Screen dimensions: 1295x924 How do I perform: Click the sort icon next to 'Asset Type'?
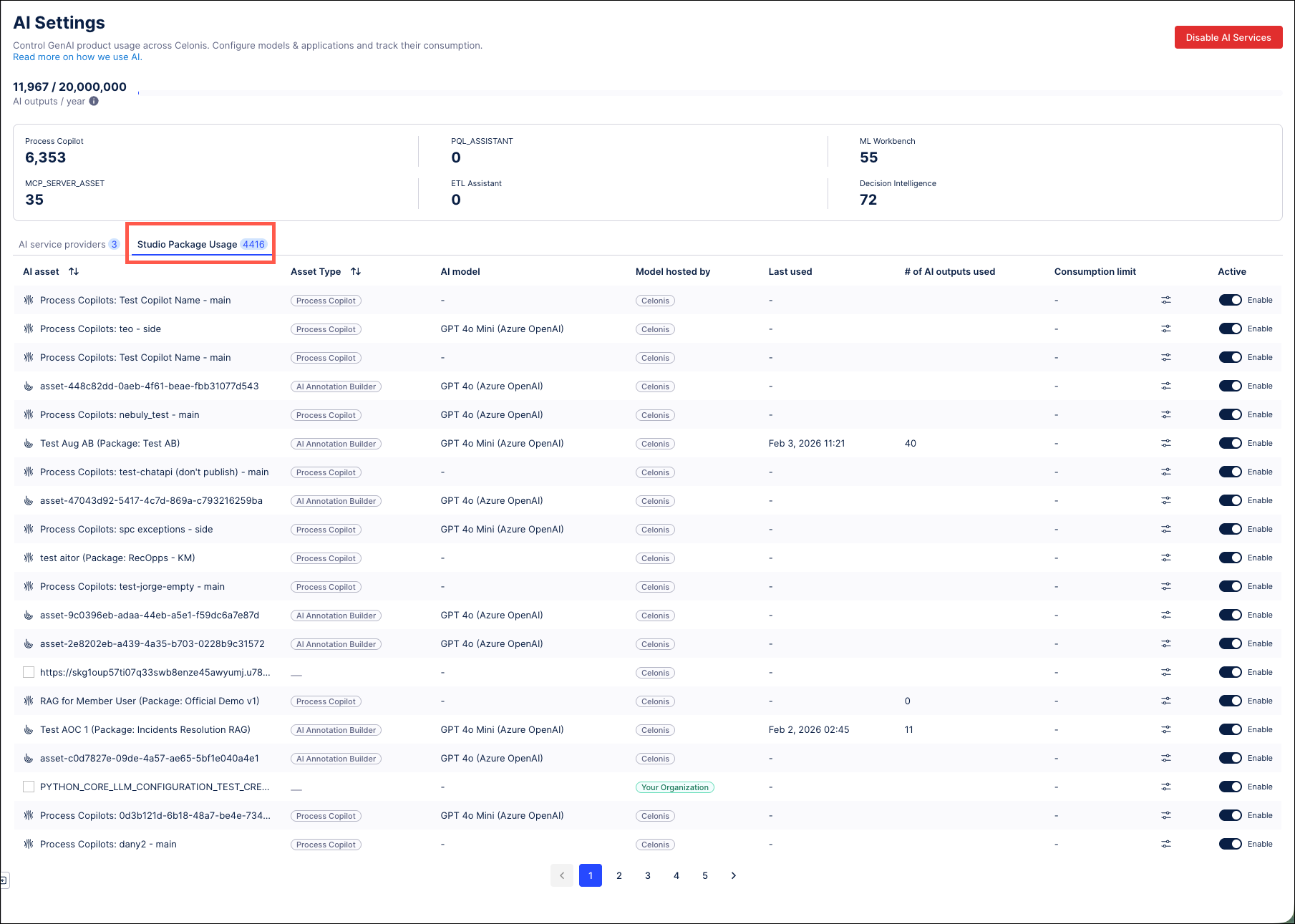click(356, 271)
